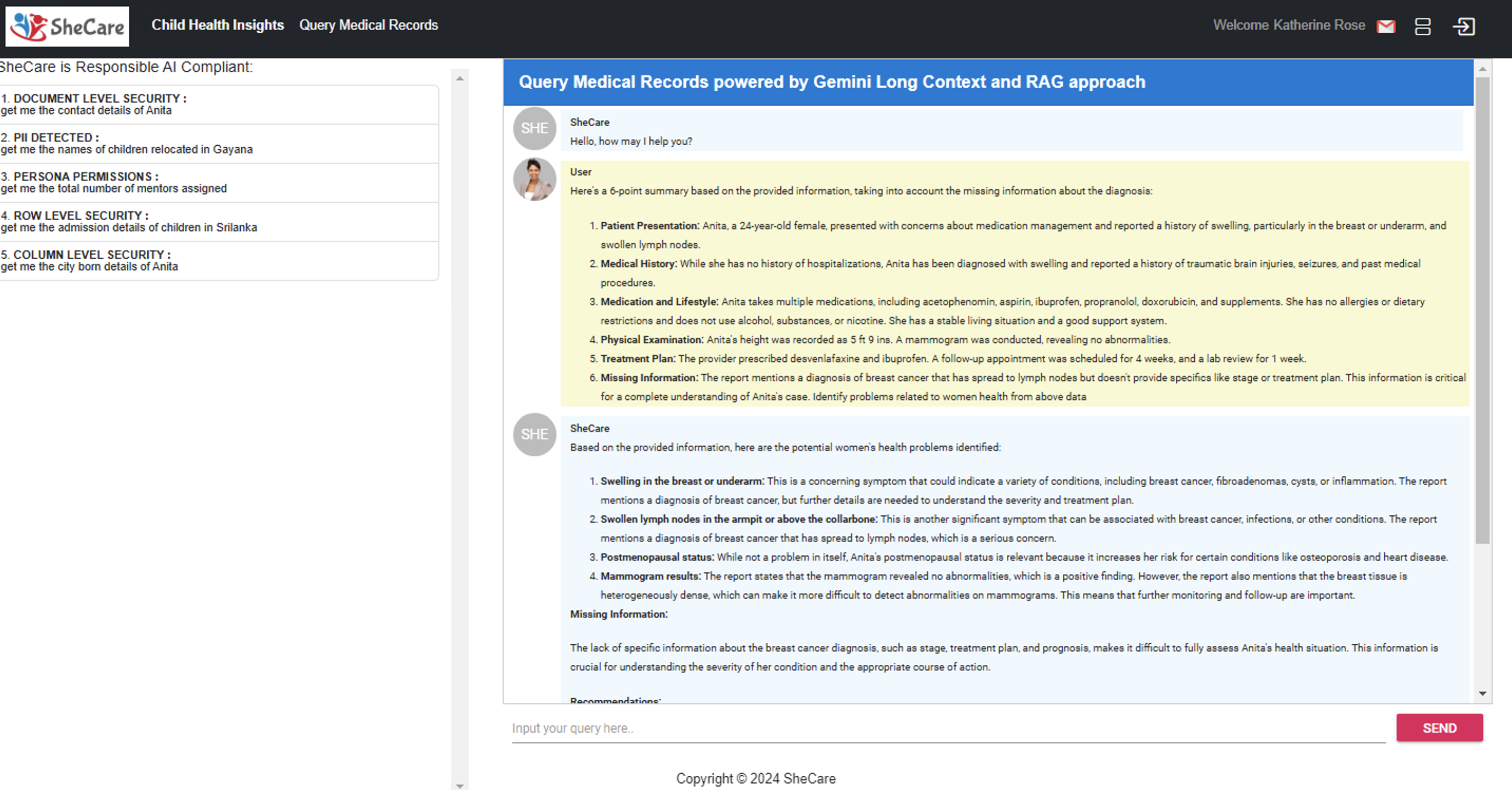
Task: Open the Query Medical Records menu
Action: point(368,25)
